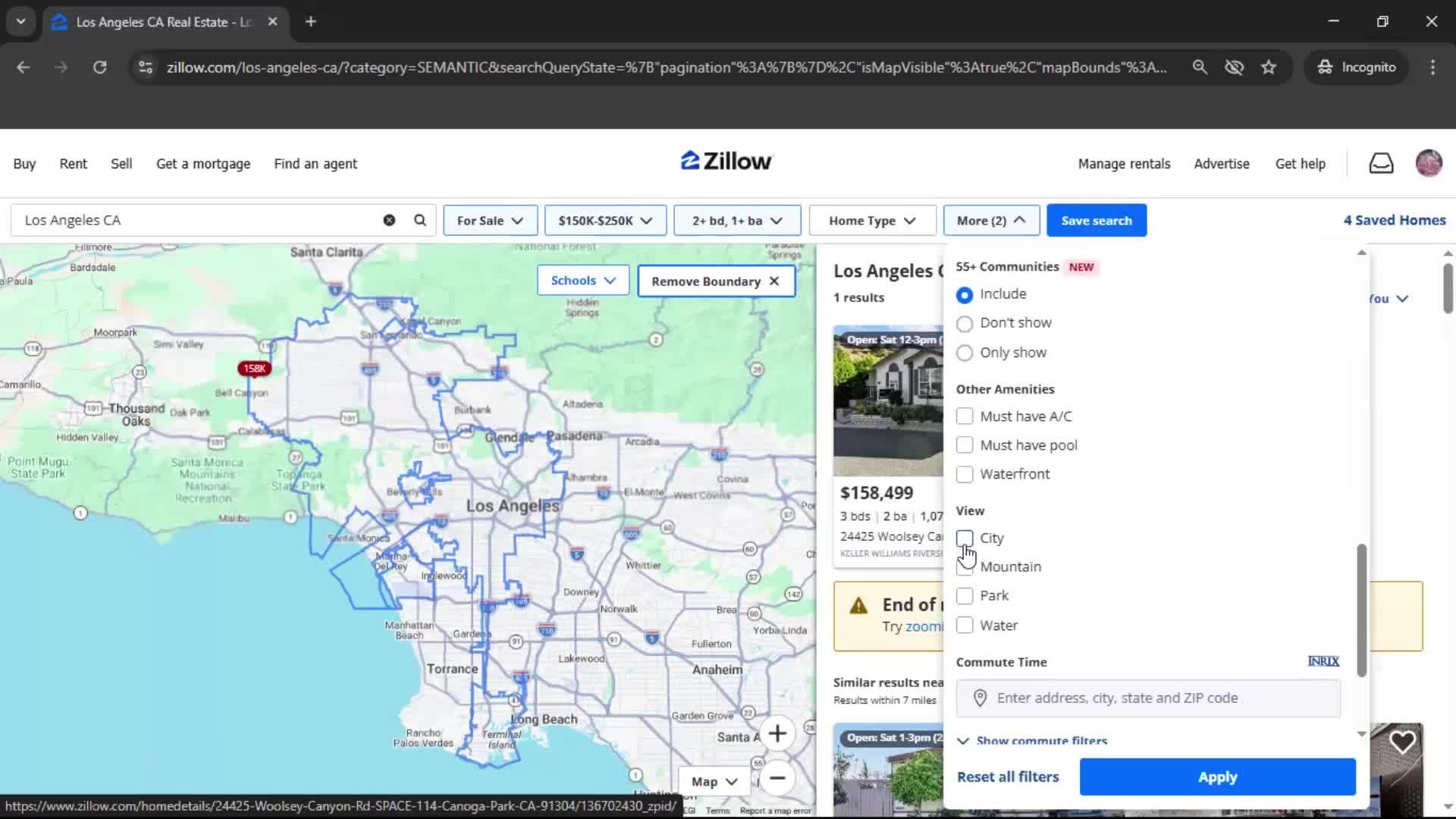Open the Zillow inbox icon

click(x=1381, y=163)
